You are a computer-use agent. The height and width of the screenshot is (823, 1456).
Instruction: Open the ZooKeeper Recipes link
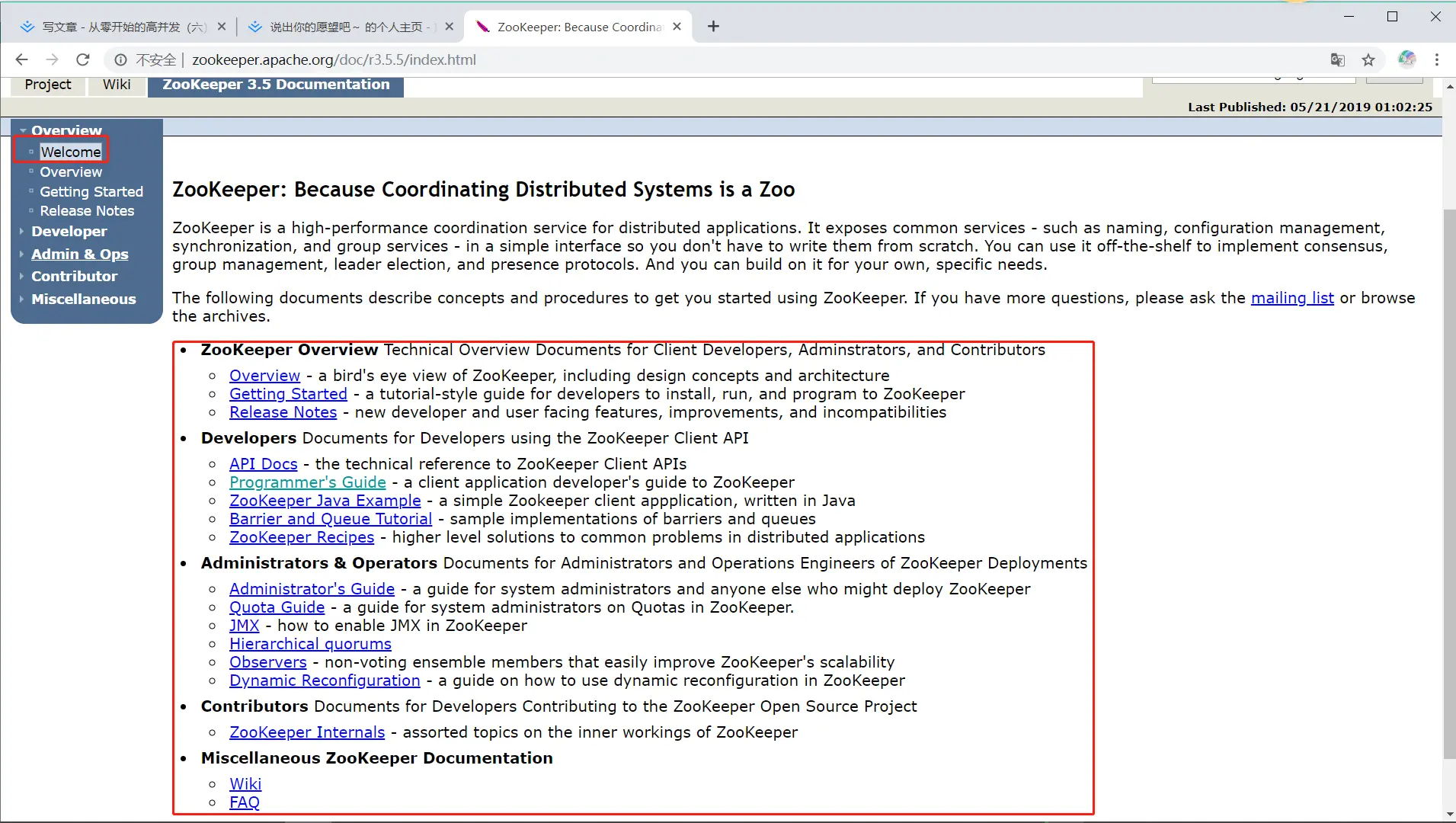tap(302, 537)
